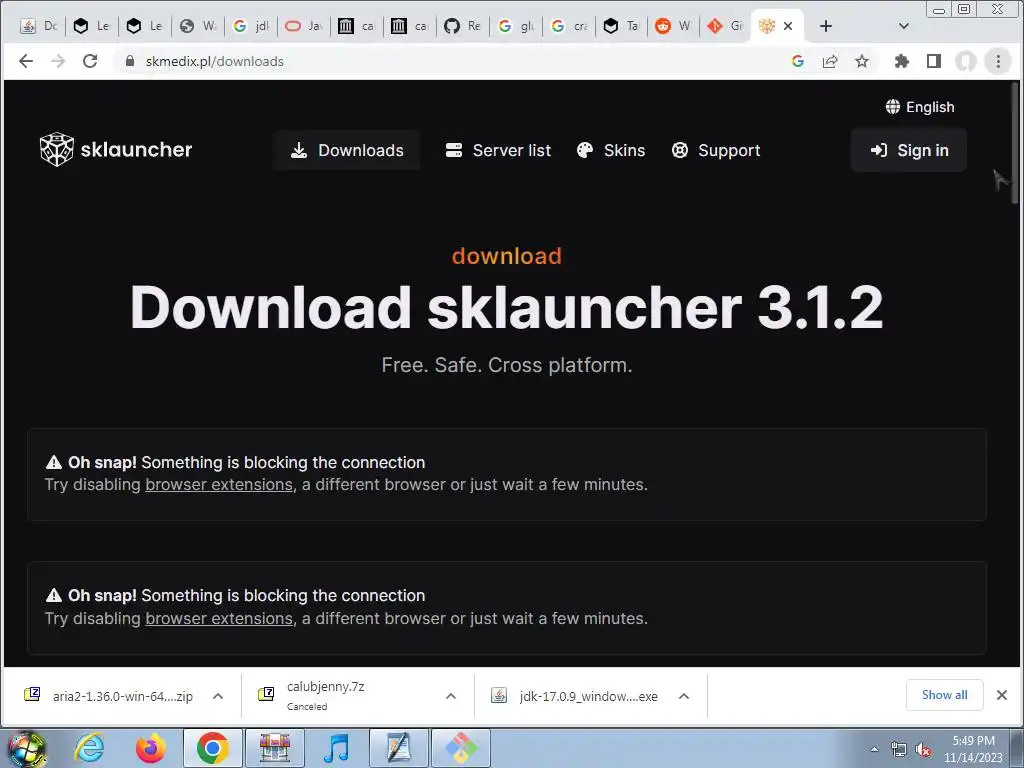The width and height of the screenshot is (1024, 768).
Task: Click the Google icon in address bar
Action: pyautogui.click(x=797, y=61)
